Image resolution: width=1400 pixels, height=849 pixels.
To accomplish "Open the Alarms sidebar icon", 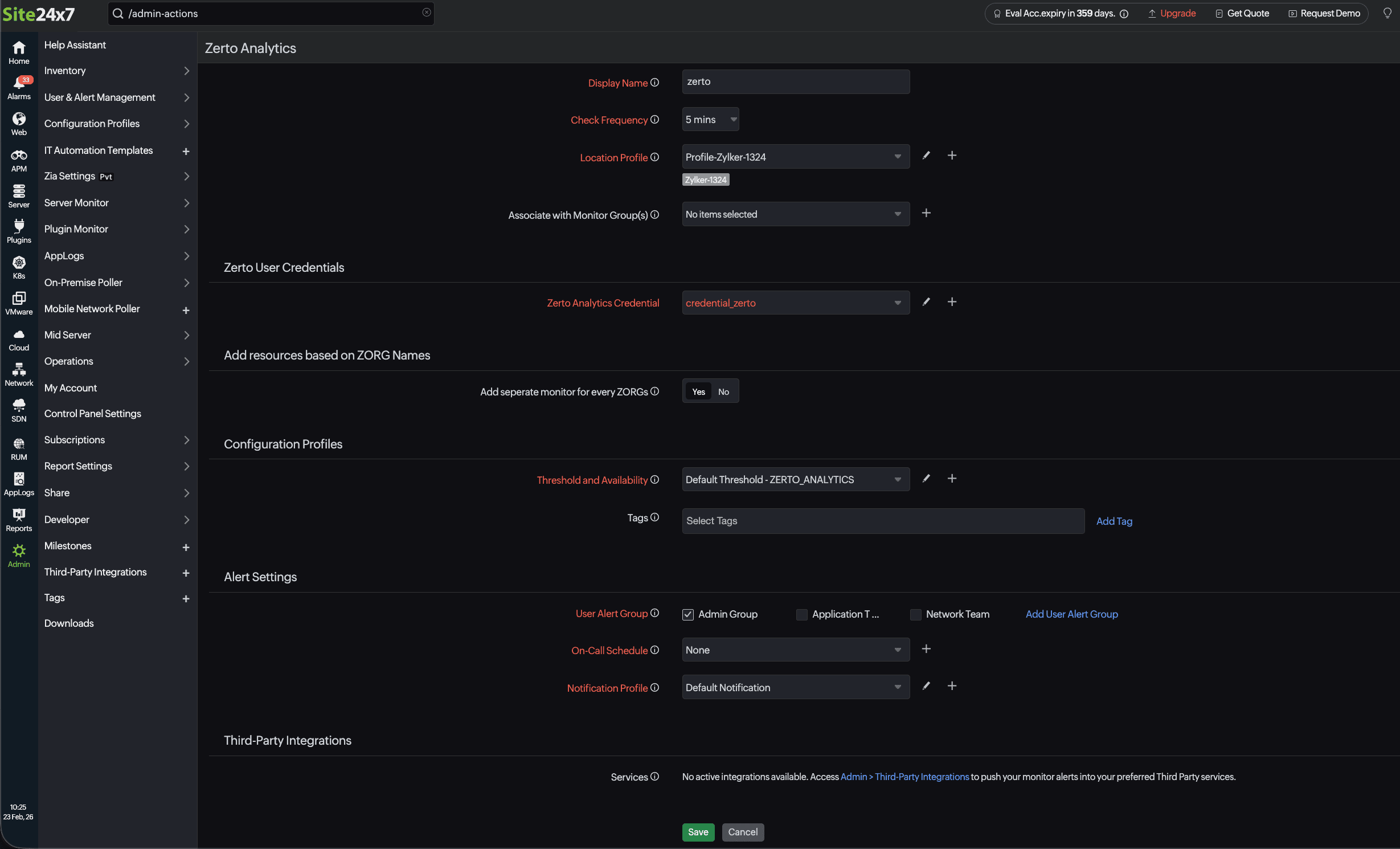I will (x=19, y=88).
